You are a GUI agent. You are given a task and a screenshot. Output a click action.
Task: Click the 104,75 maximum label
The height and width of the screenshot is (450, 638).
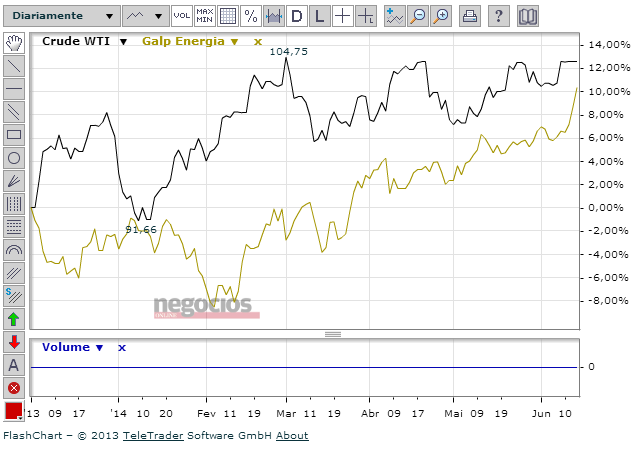point(289,52)
